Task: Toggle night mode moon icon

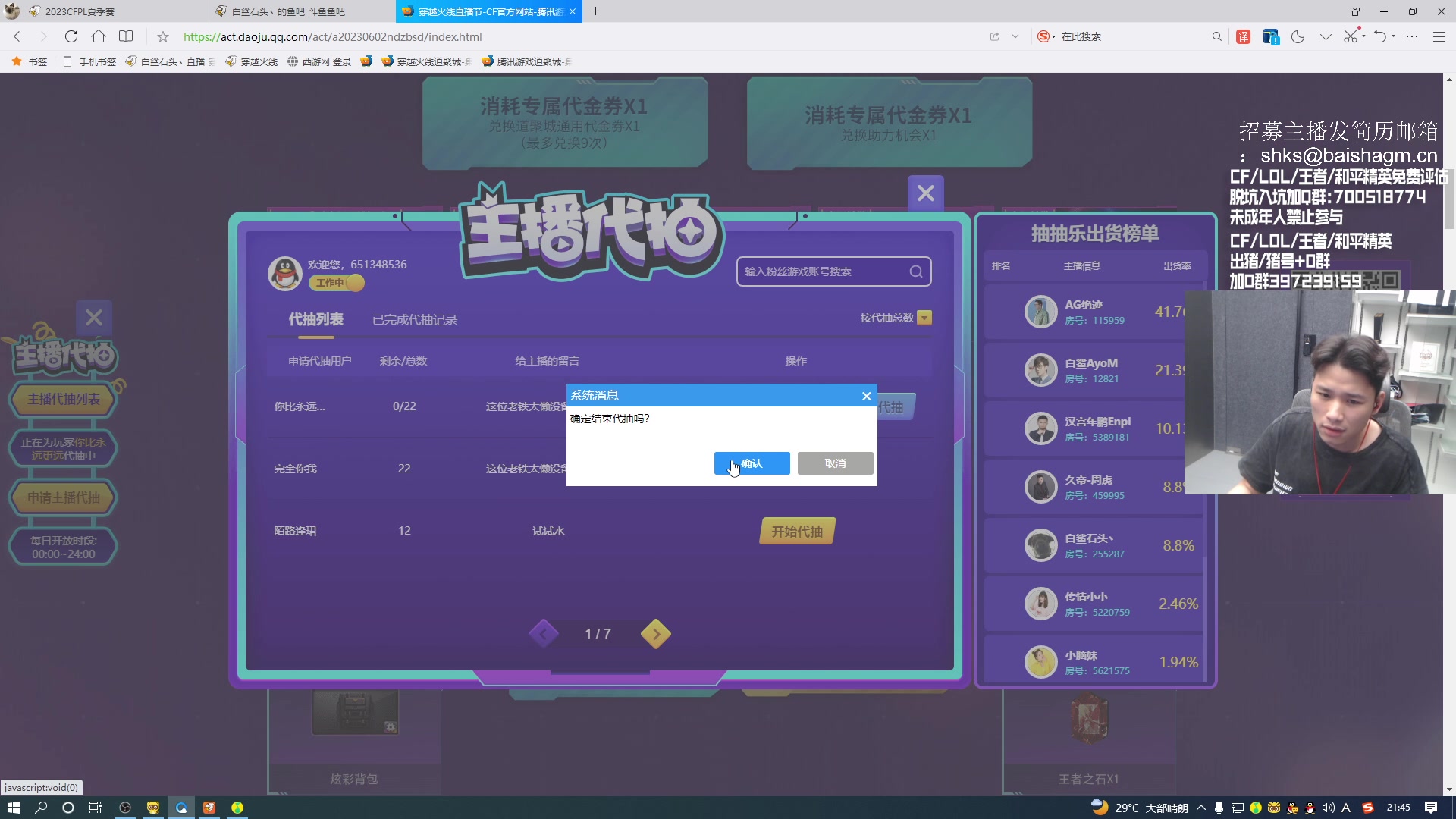Action: tap(1298, 36)
